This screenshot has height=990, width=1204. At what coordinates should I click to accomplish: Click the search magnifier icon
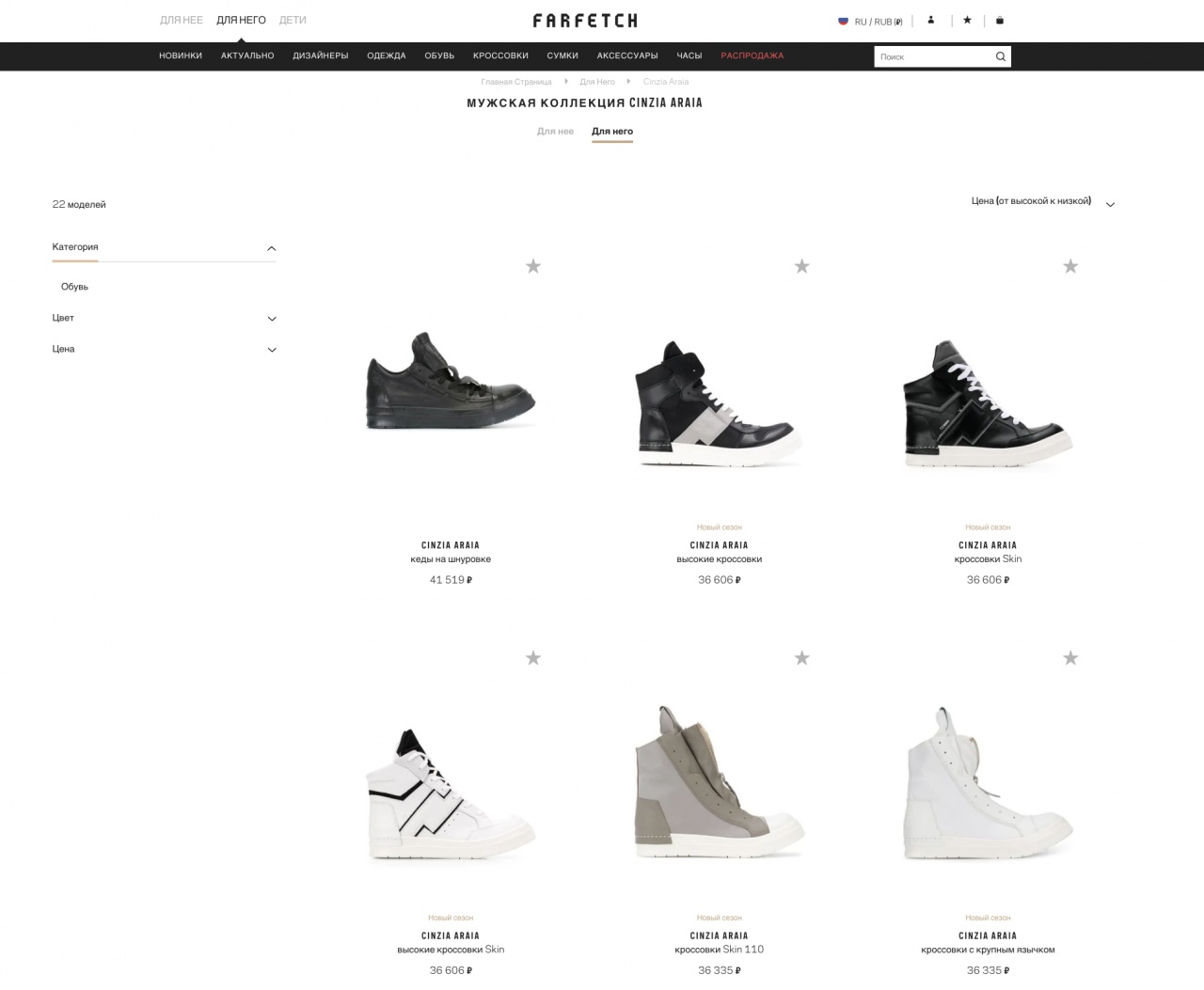[x=1000, y=56]
